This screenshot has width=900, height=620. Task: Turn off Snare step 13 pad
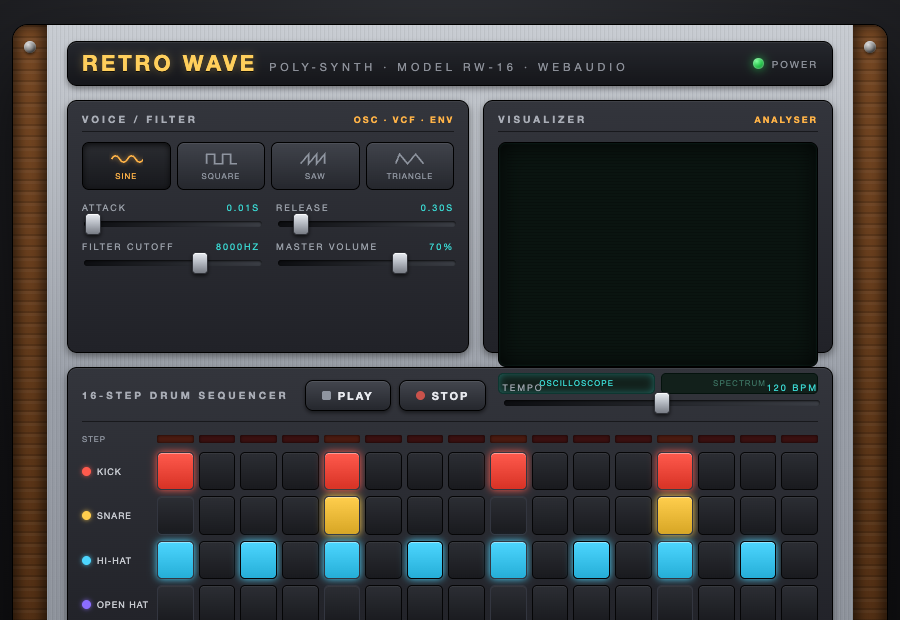tap(675, 516)
